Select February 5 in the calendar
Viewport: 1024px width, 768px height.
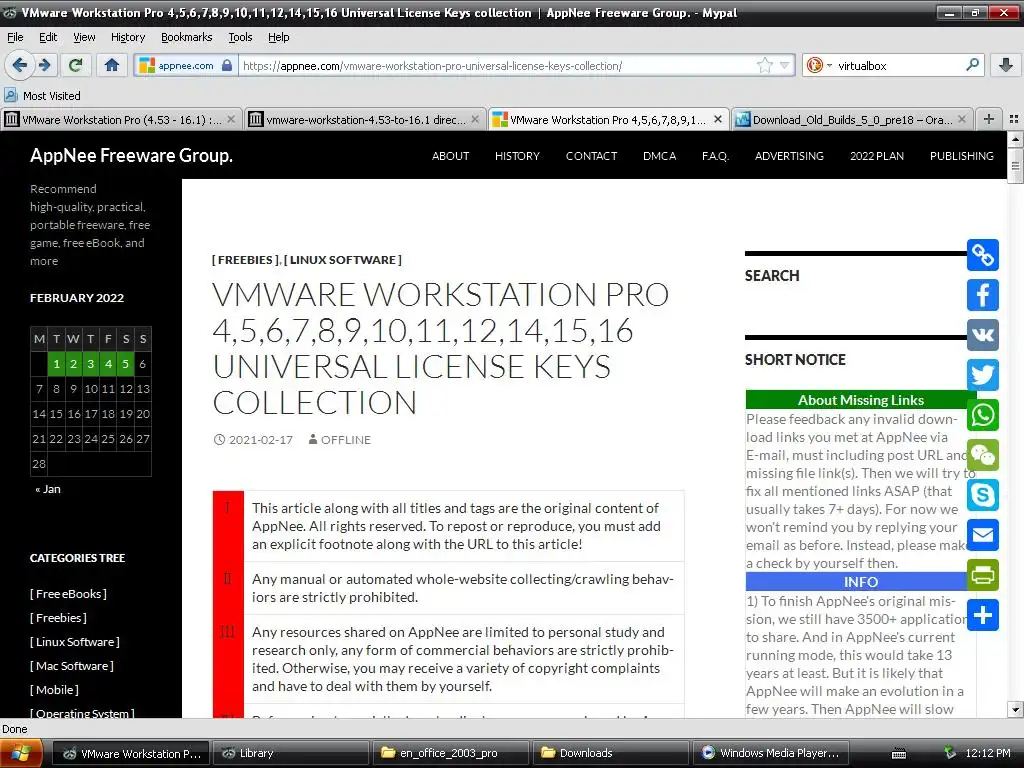(125, 364)
